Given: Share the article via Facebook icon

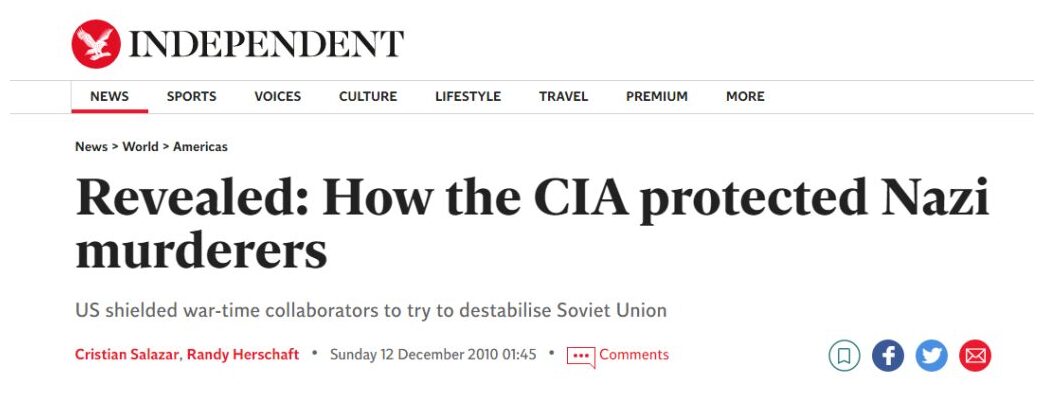Looking at the screenshot, I should tap(888, 355).
